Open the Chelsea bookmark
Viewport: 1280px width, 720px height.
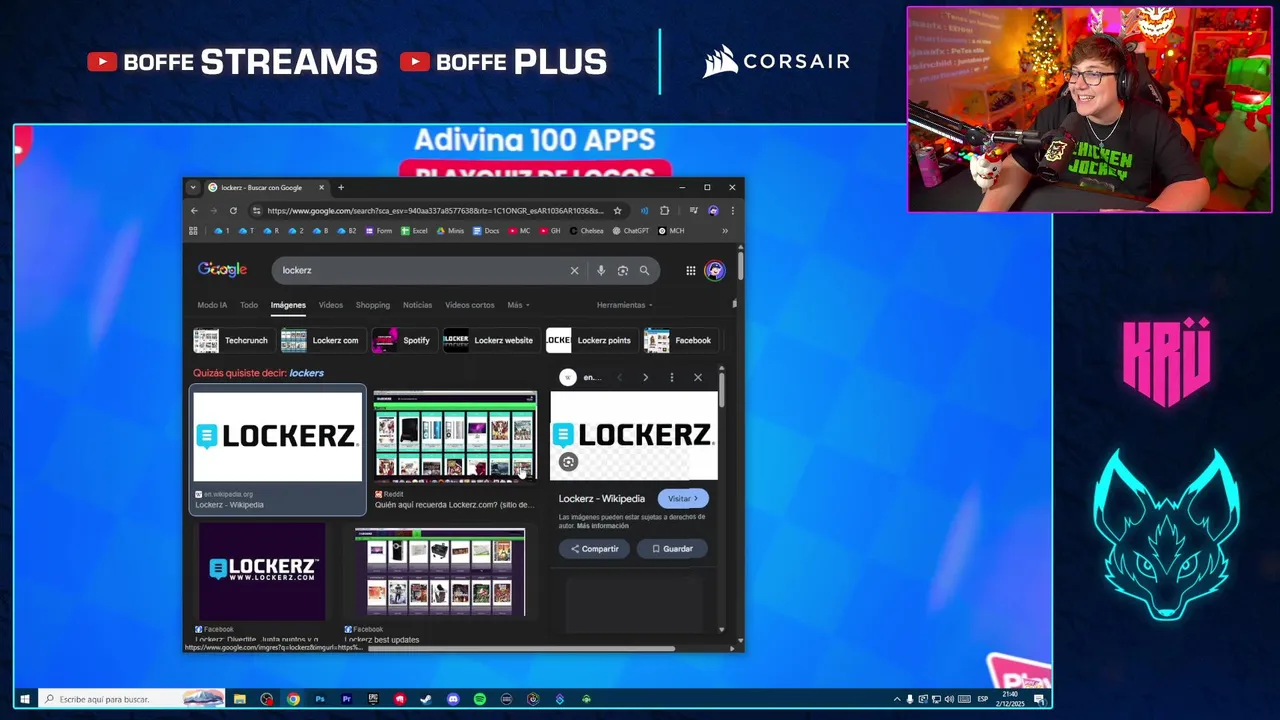coord(587,231)
